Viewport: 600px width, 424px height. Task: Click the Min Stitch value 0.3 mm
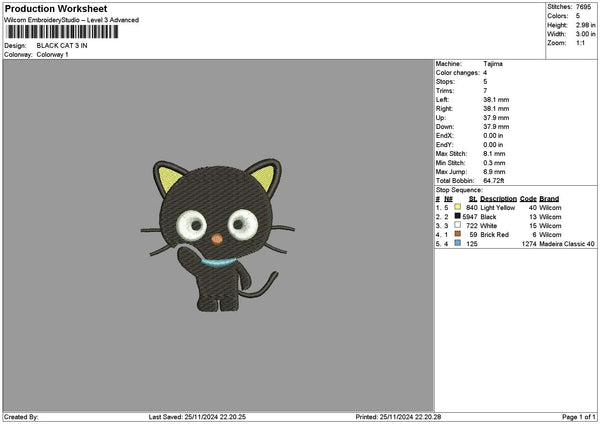click(x=494, y=163)
